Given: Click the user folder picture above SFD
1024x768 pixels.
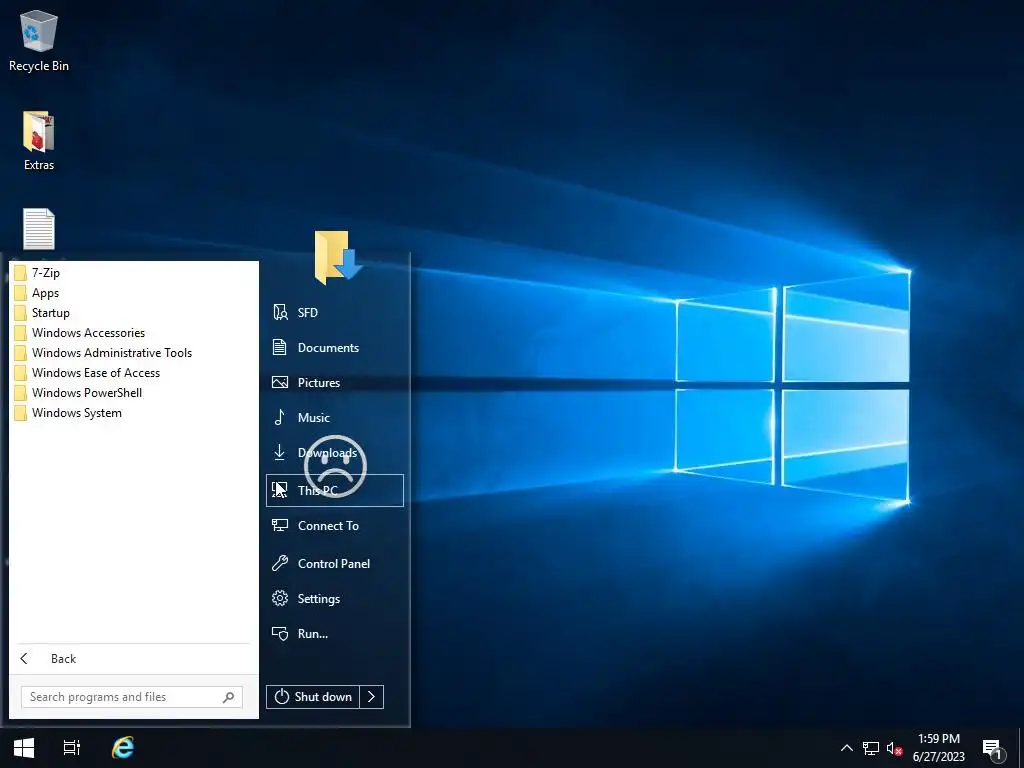Looking at the screenshot, I should coord(338,257).
